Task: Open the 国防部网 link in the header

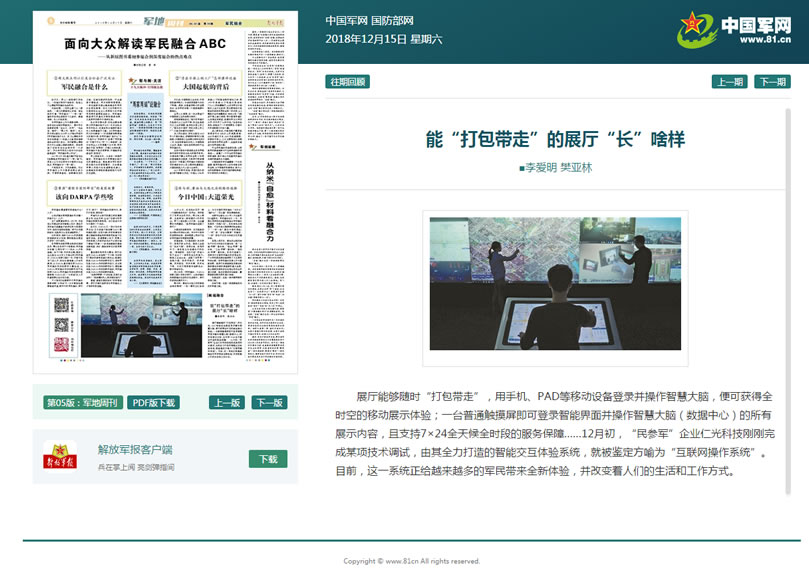Action: coord(392,20)
